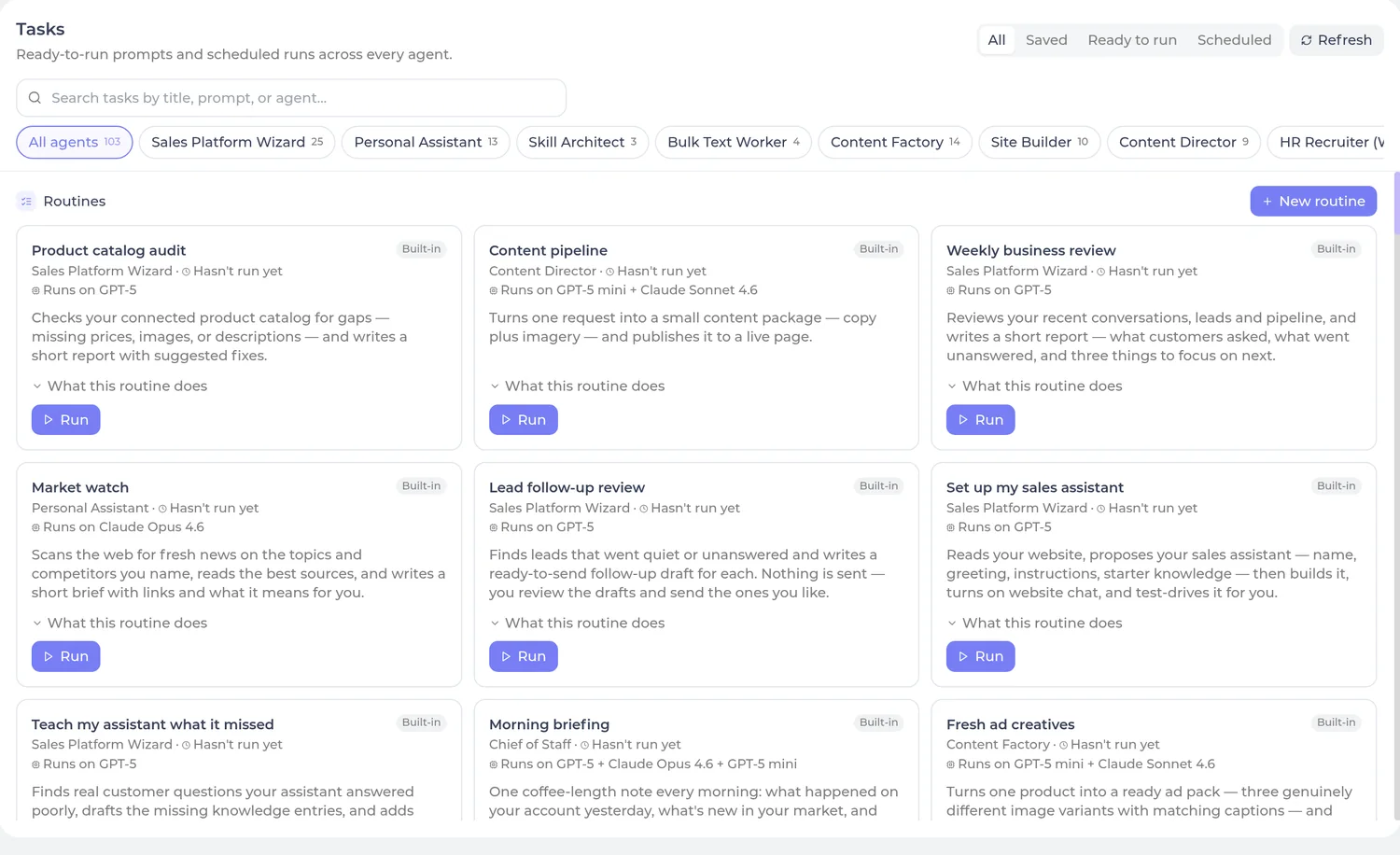The image size is (1400, 855).
Task: Filter by Site Builder agent
Action: (x=1040, y=142)
